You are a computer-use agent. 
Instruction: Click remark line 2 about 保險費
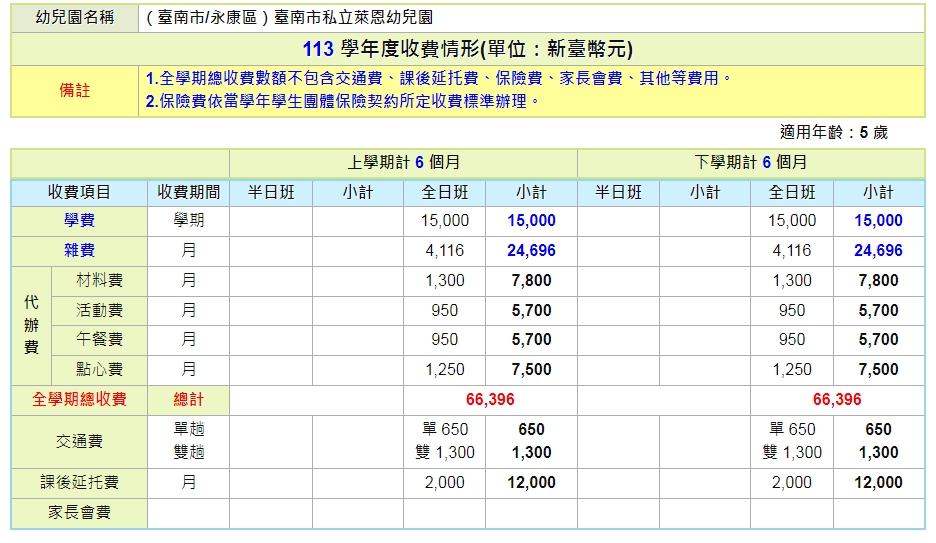tap(343, 101)
